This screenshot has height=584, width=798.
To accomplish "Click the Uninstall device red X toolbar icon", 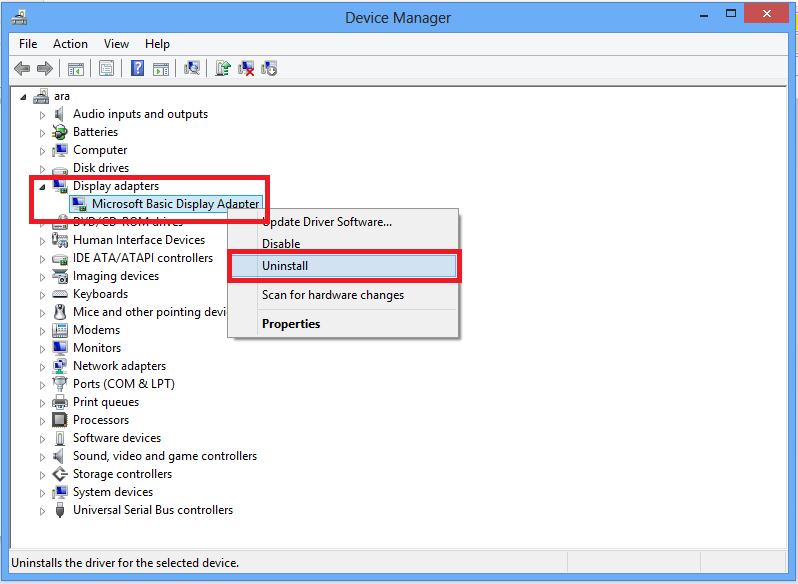I will pyautogui.click(x=246, y=68).
